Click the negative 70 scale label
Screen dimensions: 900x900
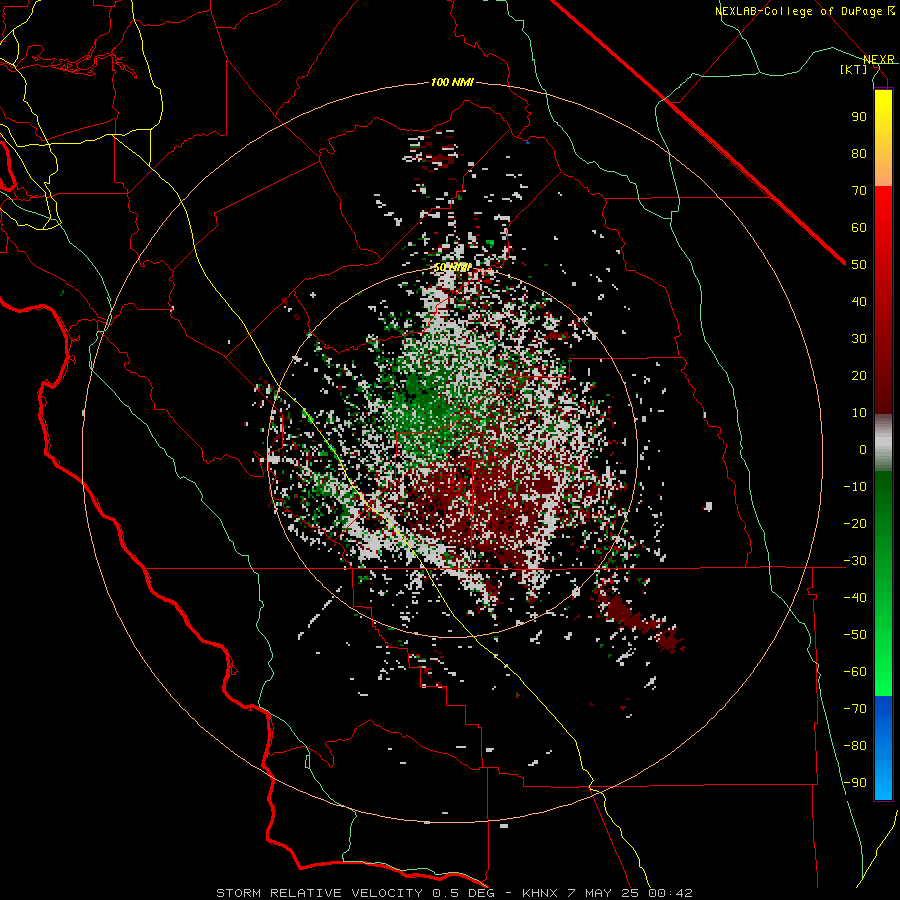(855, 709)
